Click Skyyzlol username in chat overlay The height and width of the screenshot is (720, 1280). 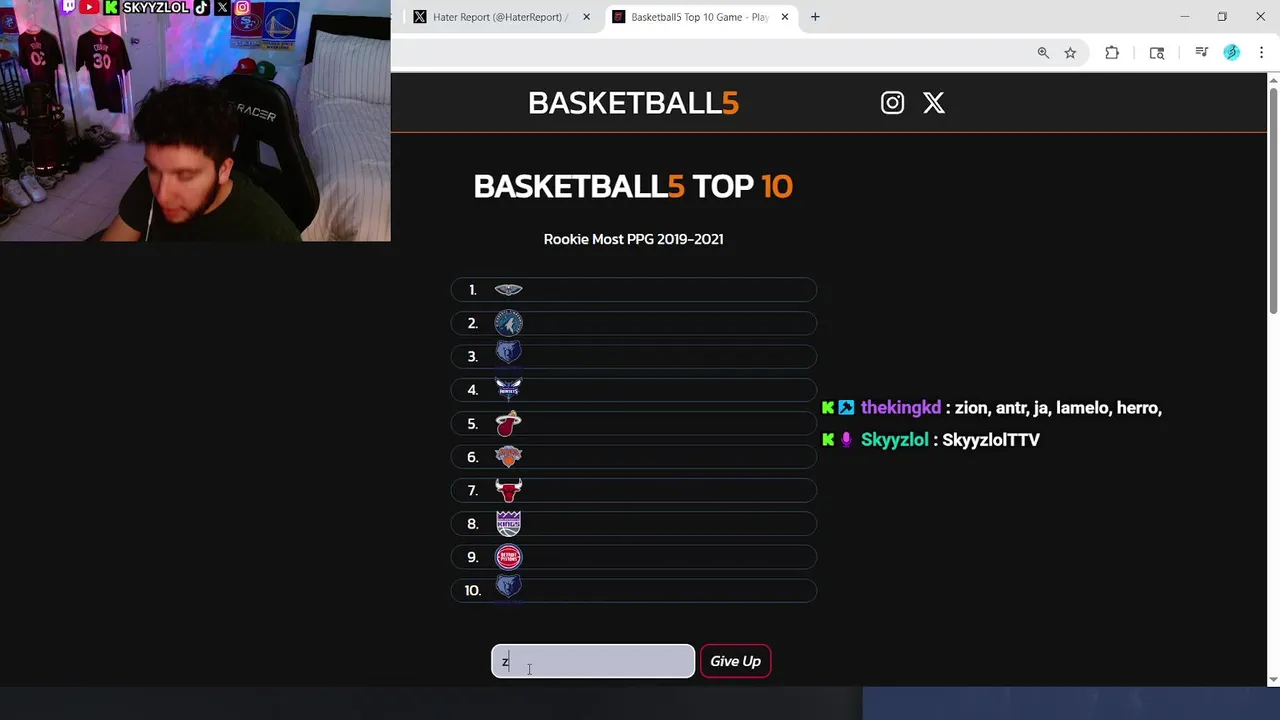894,440
